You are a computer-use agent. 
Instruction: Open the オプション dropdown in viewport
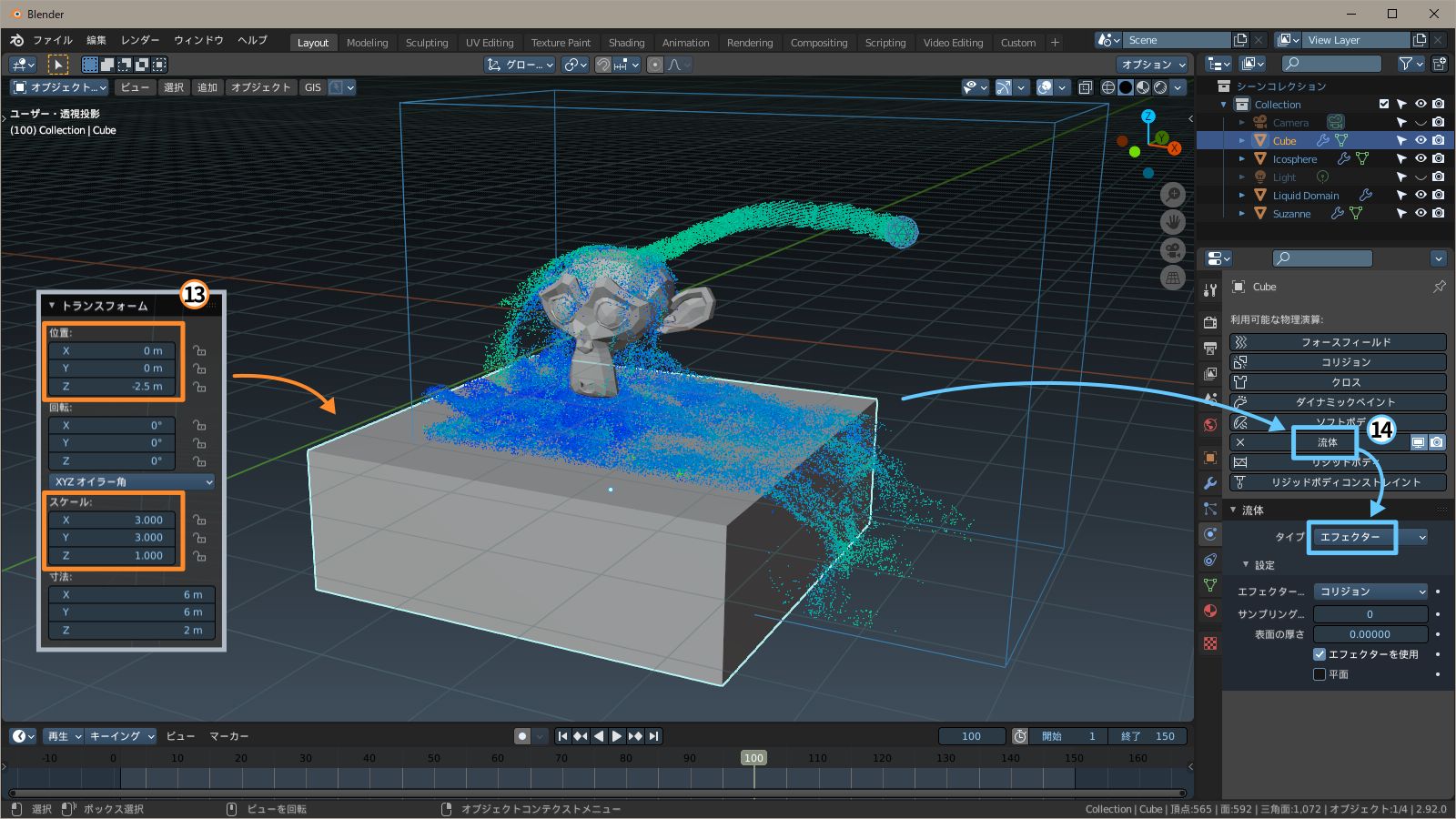click(1153, 65)
